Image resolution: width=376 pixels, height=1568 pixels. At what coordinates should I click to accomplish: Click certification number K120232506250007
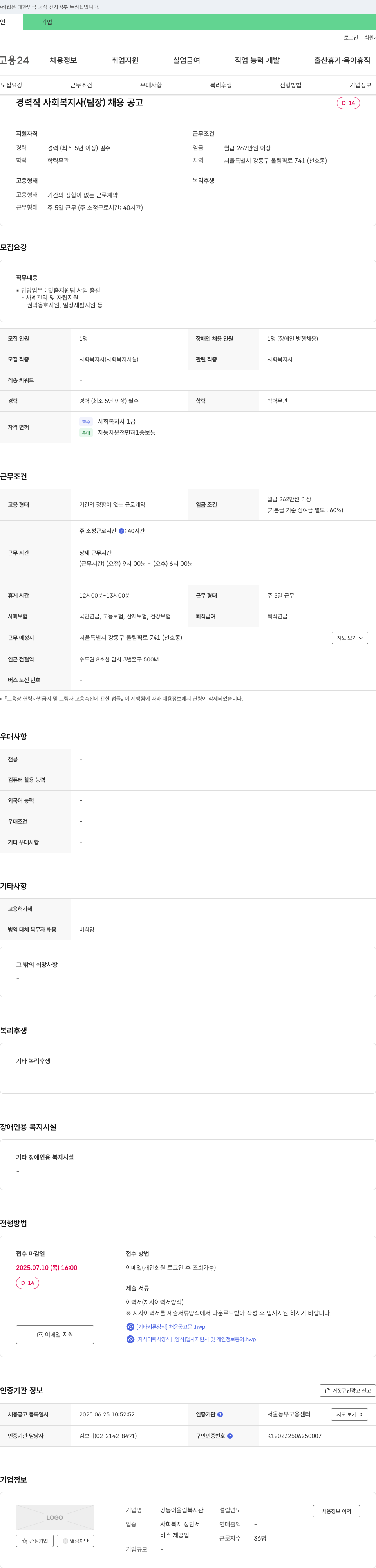[x=295, y=1436]
